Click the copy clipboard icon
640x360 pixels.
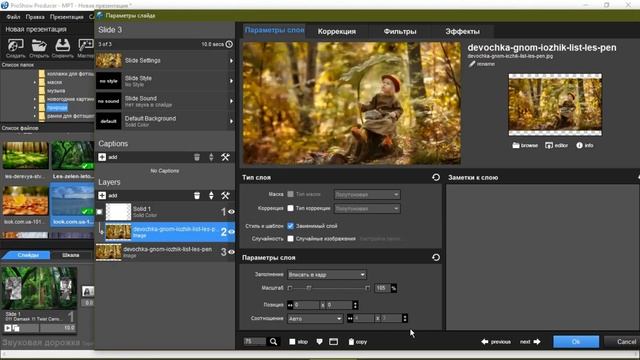tap(351, 342)
